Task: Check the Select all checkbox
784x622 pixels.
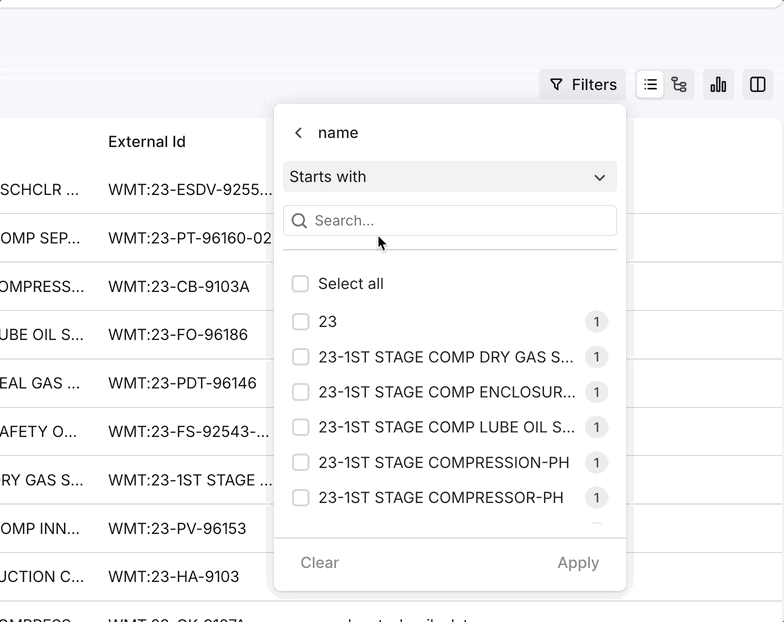Action: point(300,284)
